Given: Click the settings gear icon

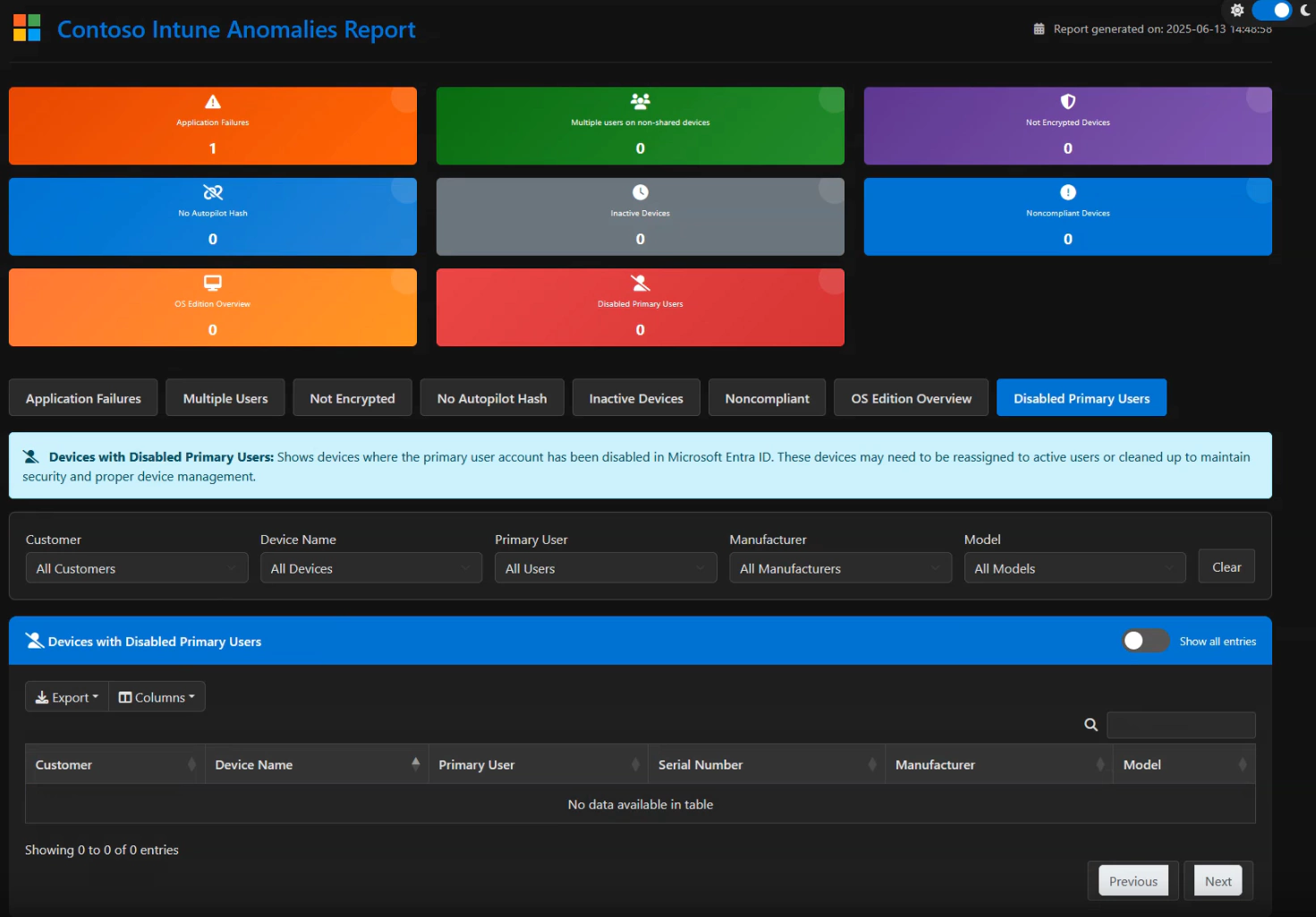Looking at the screenshot, I should pos(1236,10).
